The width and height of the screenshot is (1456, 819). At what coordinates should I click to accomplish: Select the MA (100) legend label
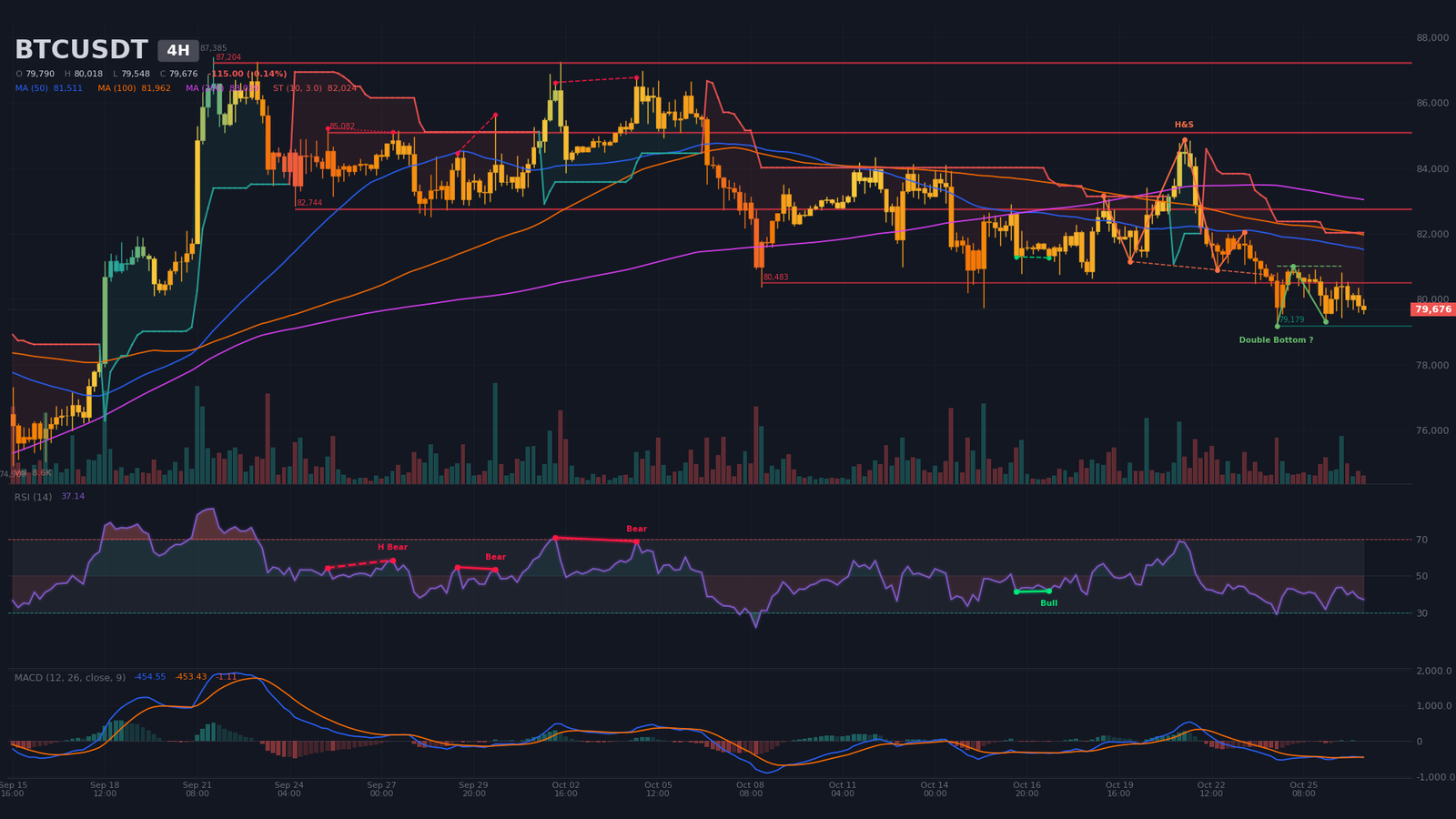pyautogui.click(x=116, y=88)
